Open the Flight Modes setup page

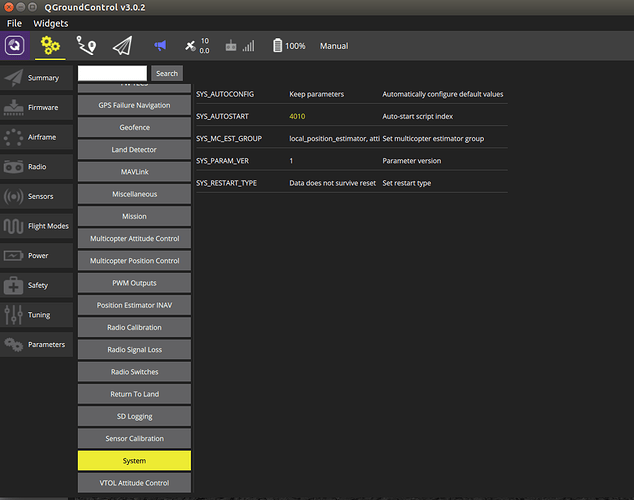click(36, 226)
